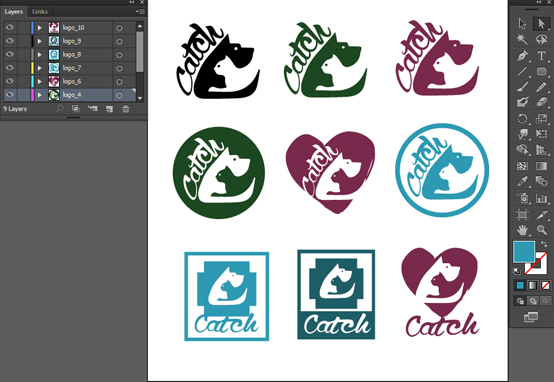Select the Gradient tool
Viewport: 554px width, 382px height.
[x=541, y=166]
